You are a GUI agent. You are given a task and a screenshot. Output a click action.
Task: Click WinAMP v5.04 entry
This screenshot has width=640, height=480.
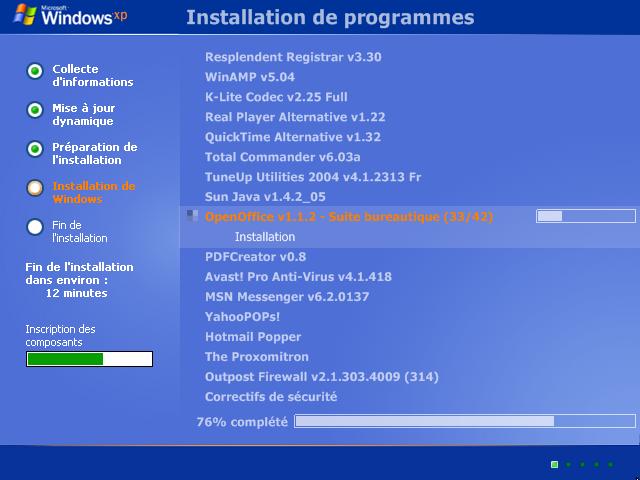pos(250,77)
